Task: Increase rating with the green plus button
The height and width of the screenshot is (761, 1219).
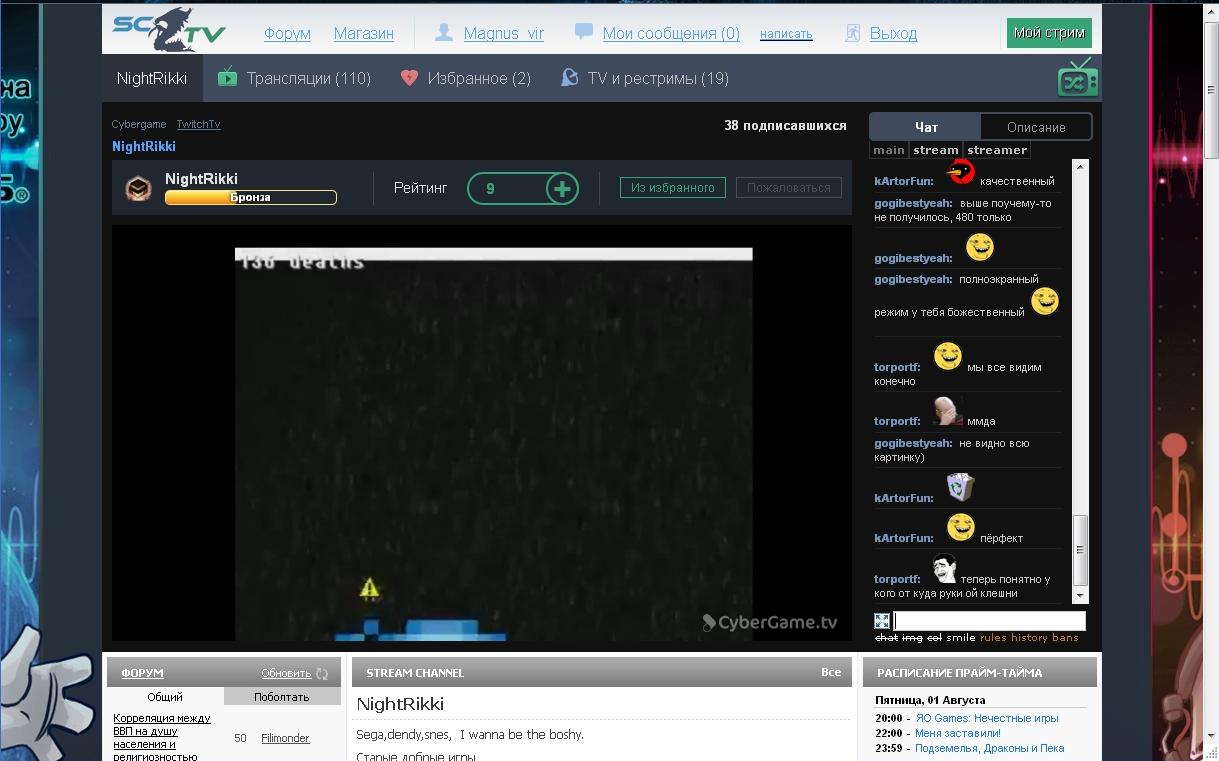Action: click(562, 188)
